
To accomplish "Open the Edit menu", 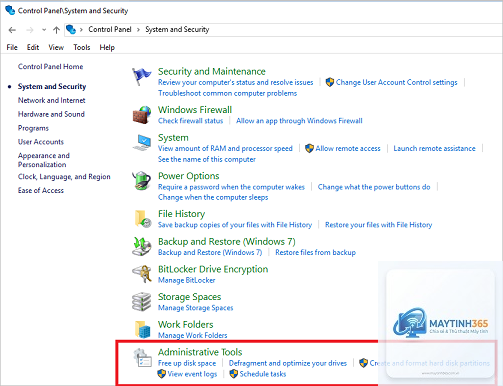I will coord(33,47).
